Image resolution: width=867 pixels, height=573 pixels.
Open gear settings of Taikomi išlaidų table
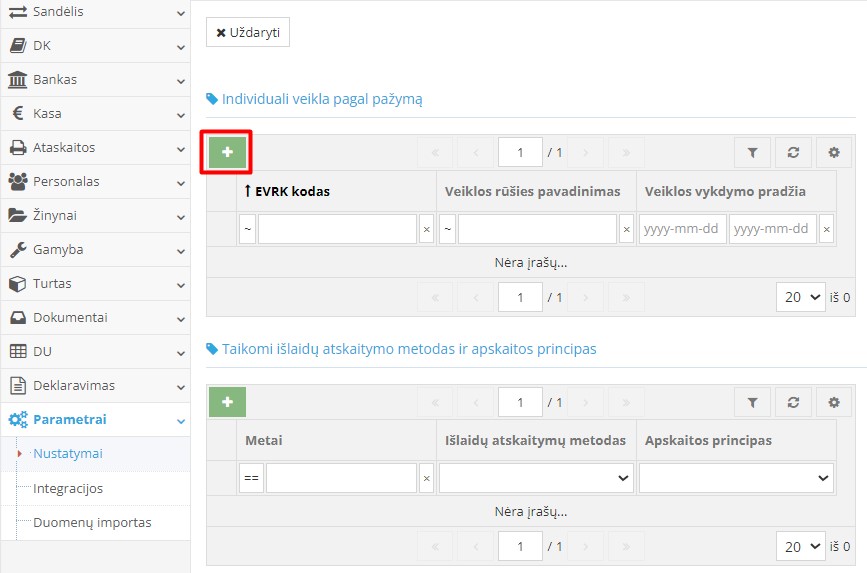tap(834, 403)
